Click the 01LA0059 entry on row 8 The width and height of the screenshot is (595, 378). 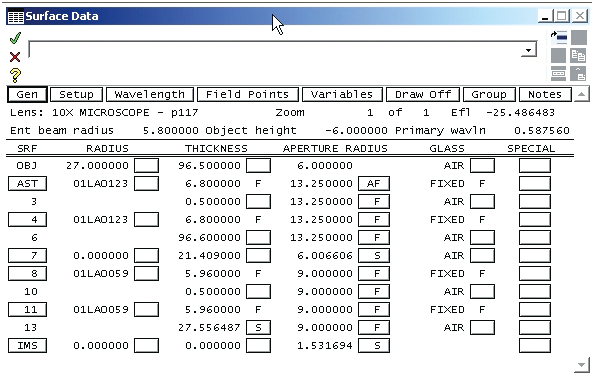tap(101, 274)
